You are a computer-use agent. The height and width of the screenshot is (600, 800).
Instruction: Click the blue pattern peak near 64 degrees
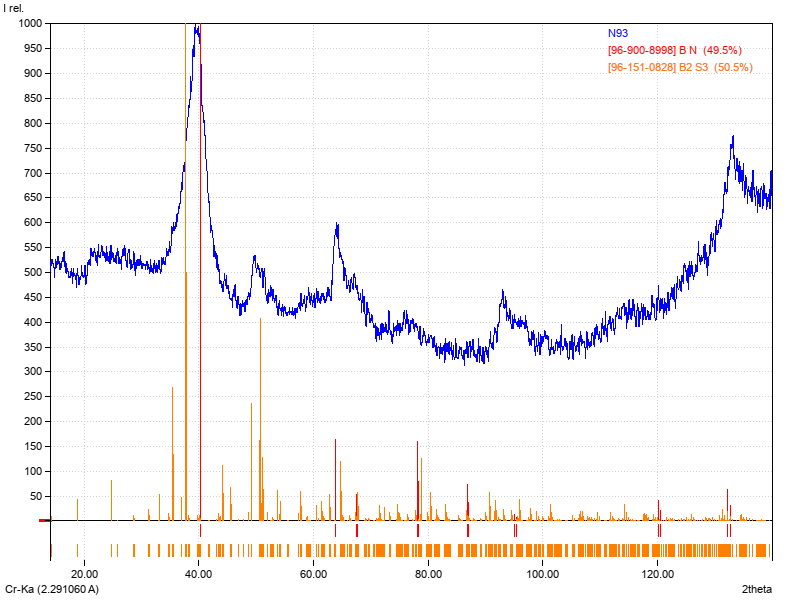[x=337, y=226]
